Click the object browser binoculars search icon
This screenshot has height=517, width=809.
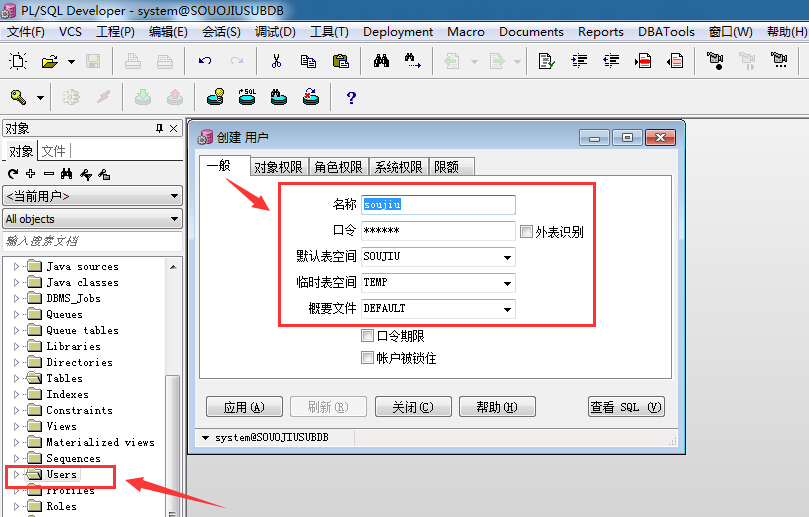coord(67,174)
